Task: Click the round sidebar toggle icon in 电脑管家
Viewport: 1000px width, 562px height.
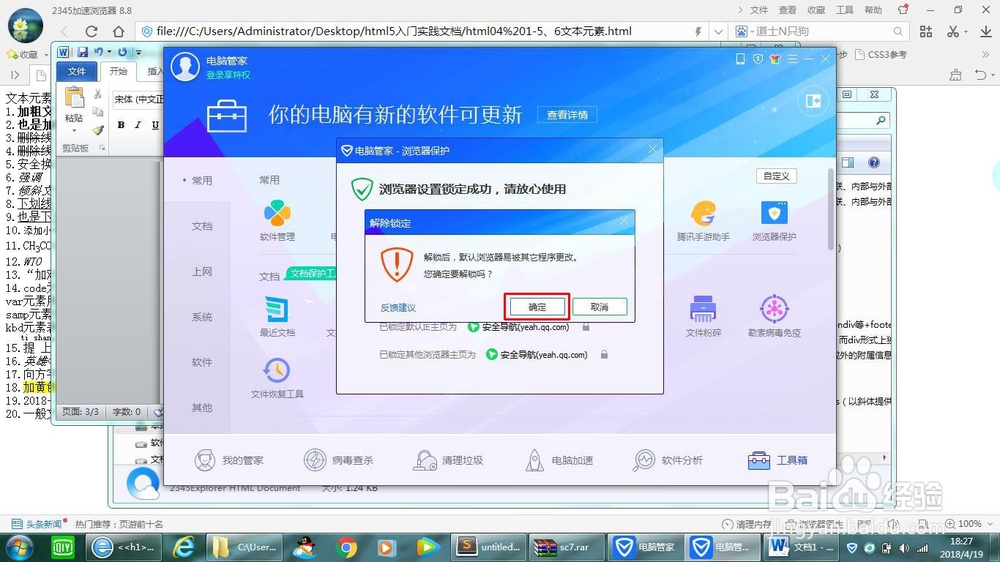Action: coord(812,101)
